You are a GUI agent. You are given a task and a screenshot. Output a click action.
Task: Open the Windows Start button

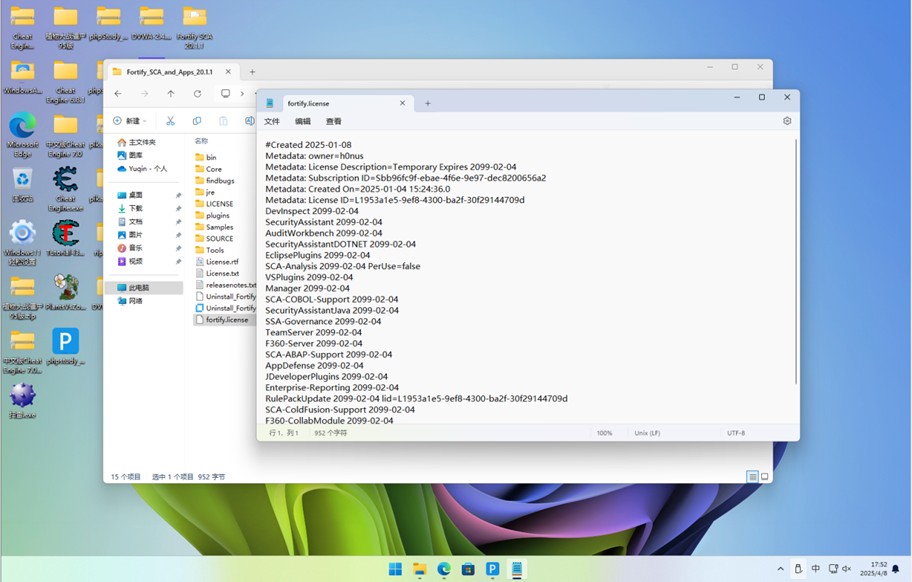pyautogui.click(x=395, y=569)
